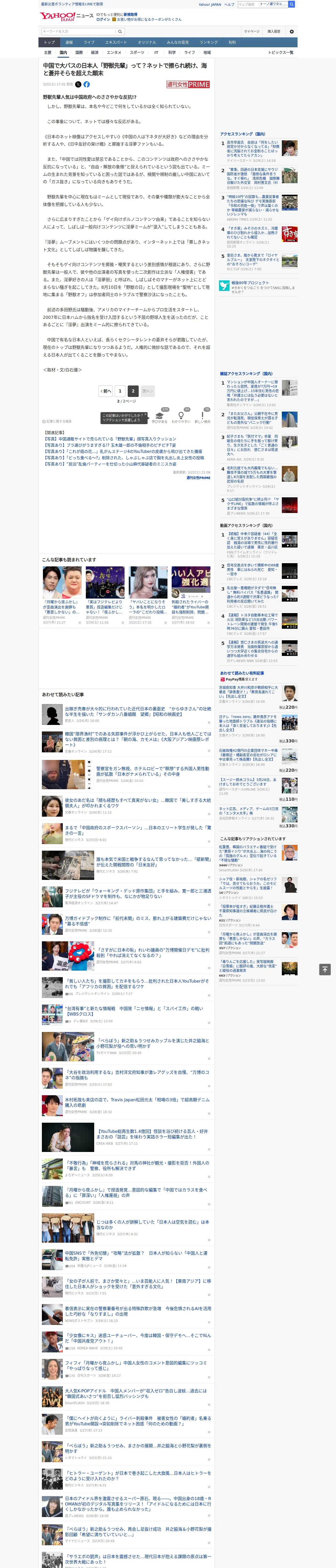Open paid article priced 220円 about 茨城県知事
The width and height of the screenshot is (336, 1568).
coord(248,692)
